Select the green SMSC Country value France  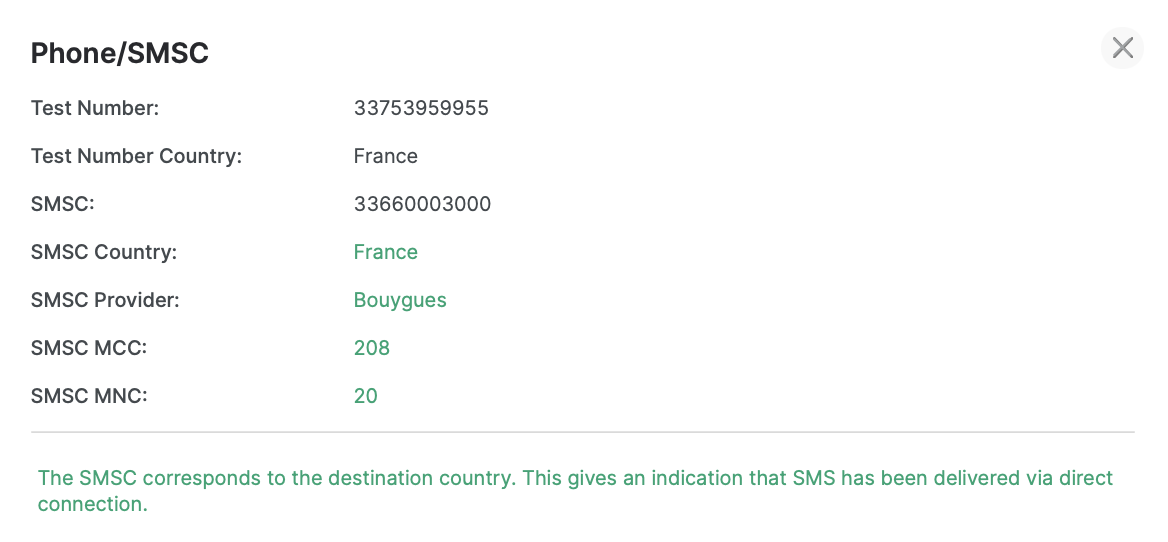coord(385,252)
